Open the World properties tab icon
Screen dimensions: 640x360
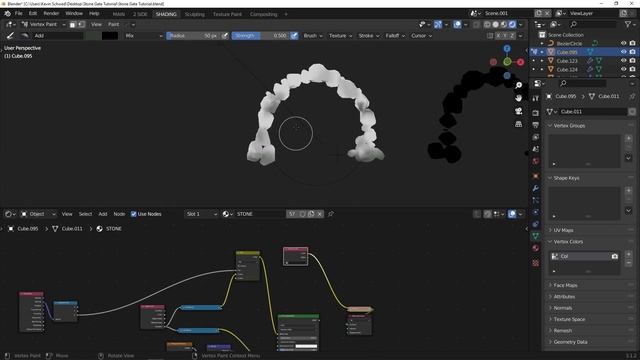536,161
